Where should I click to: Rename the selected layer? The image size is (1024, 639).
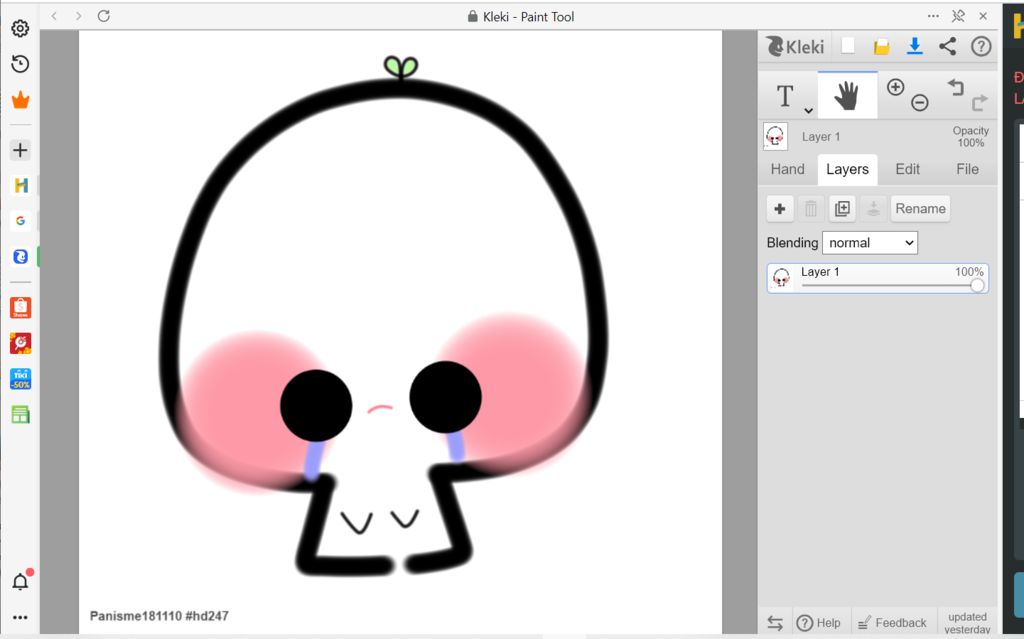tap(920, 208)
